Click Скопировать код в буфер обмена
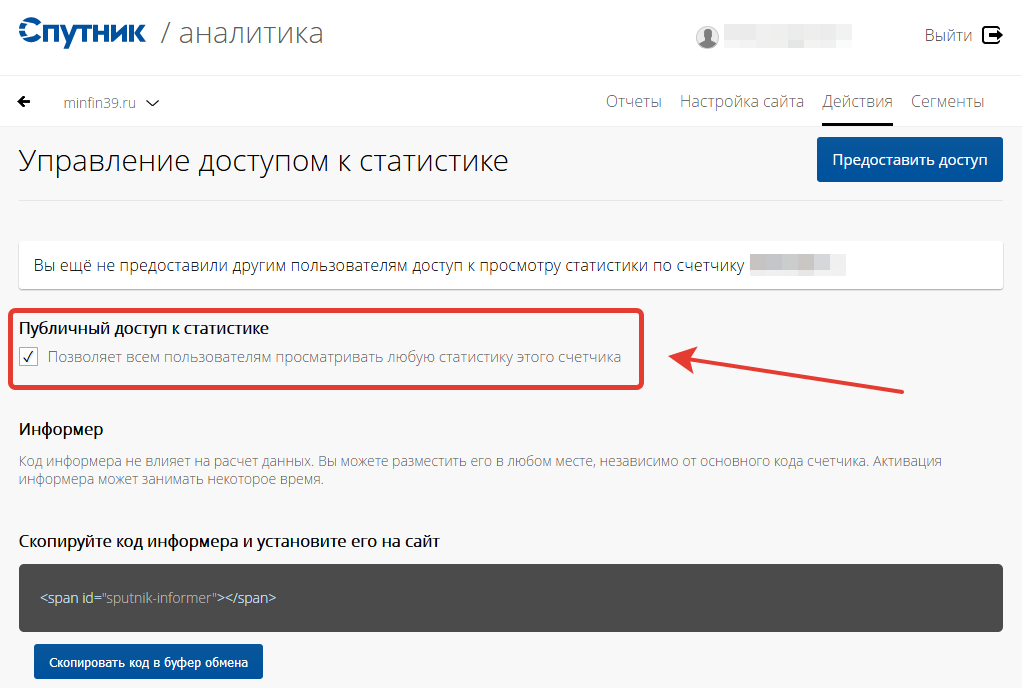The height and width of the screenshot is (688, 1022). [x=148, y=662]
